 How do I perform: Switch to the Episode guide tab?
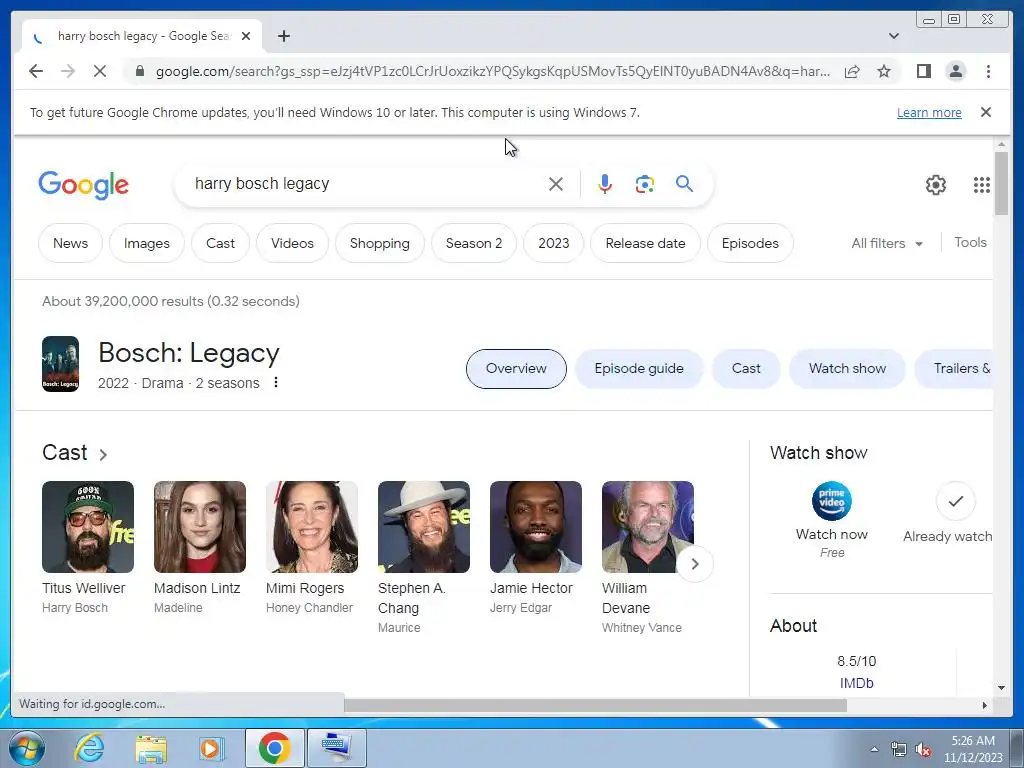tap(639, 368)
